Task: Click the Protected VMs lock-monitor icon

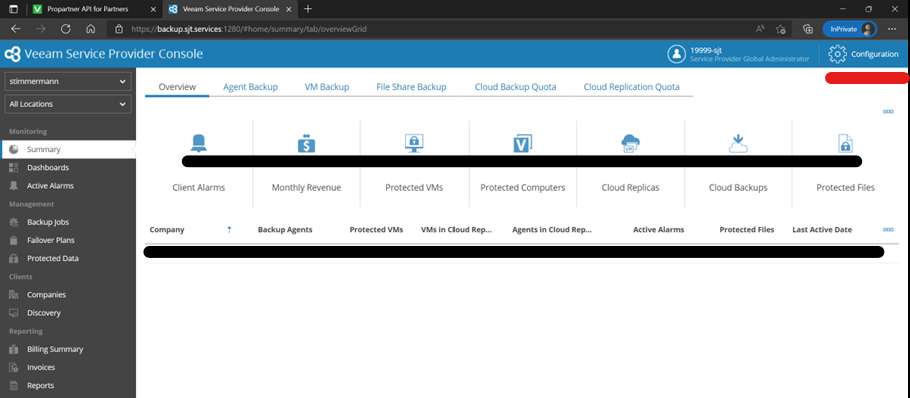Action: pos(414,143)
